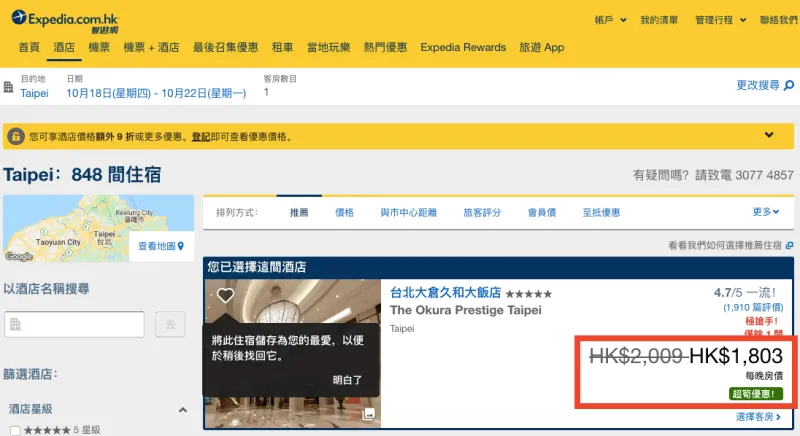Collapse the 酒店星級 filter section

coord(183,410)
